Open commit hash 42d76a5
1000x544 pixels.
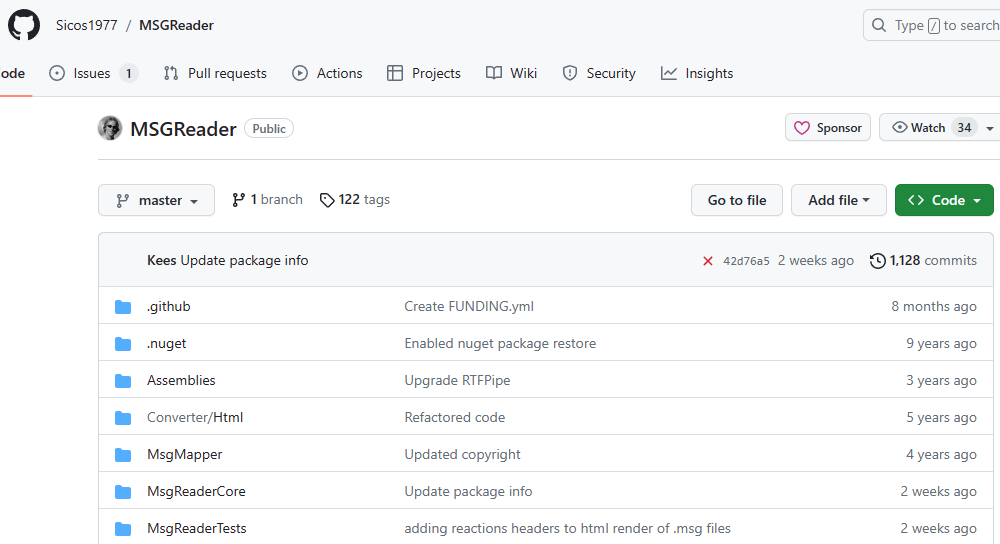point(746,261)
